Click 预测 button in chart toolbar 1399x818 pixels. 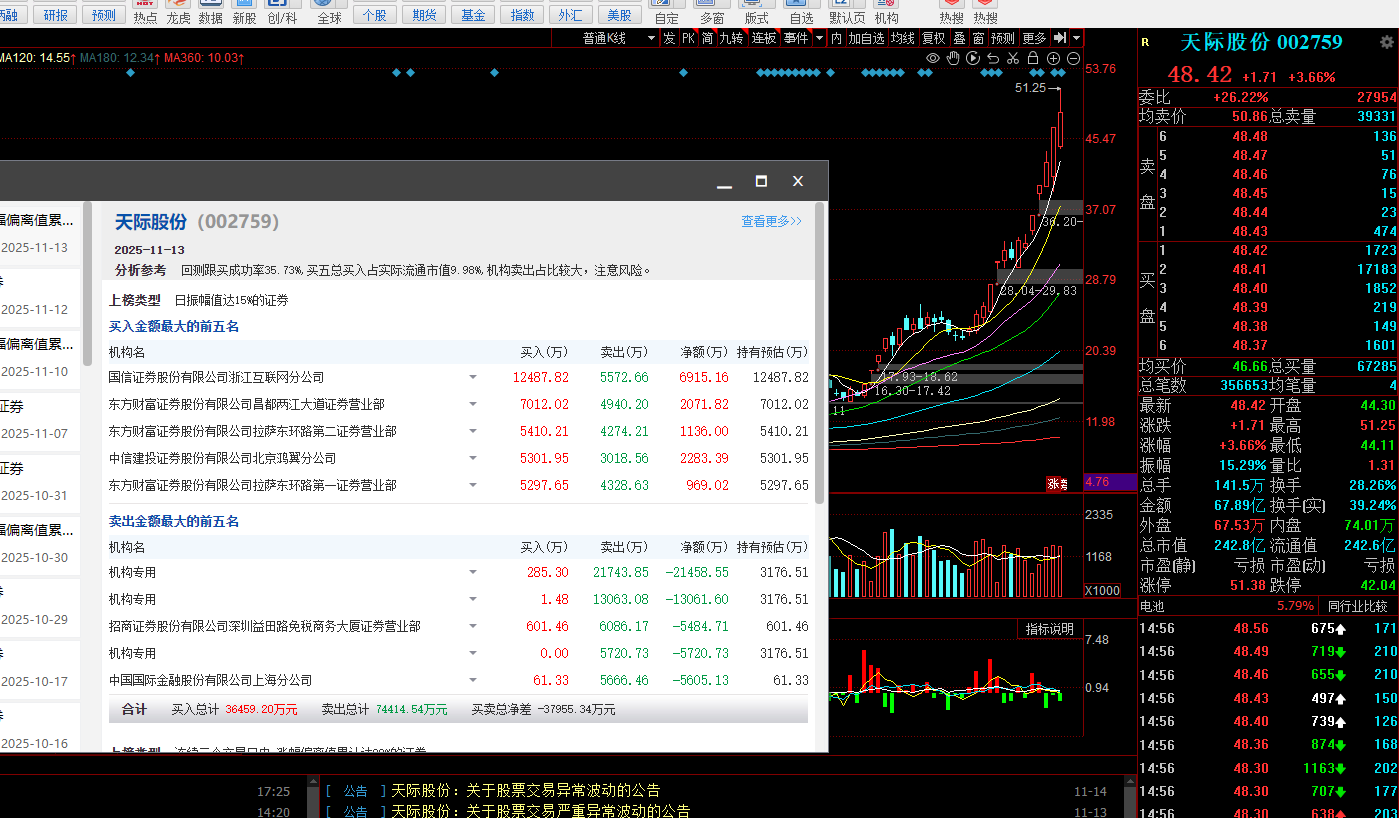point(1003,38)
